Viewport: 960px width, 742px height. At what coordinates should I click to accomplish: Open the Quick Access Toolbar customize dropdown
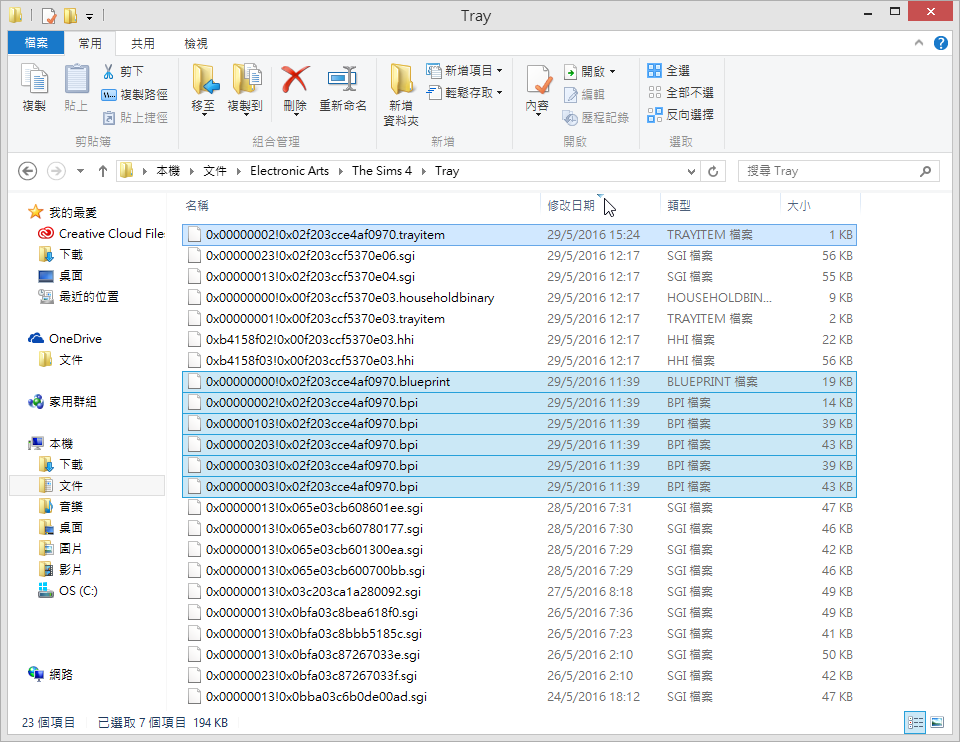[x=89, y=16]
